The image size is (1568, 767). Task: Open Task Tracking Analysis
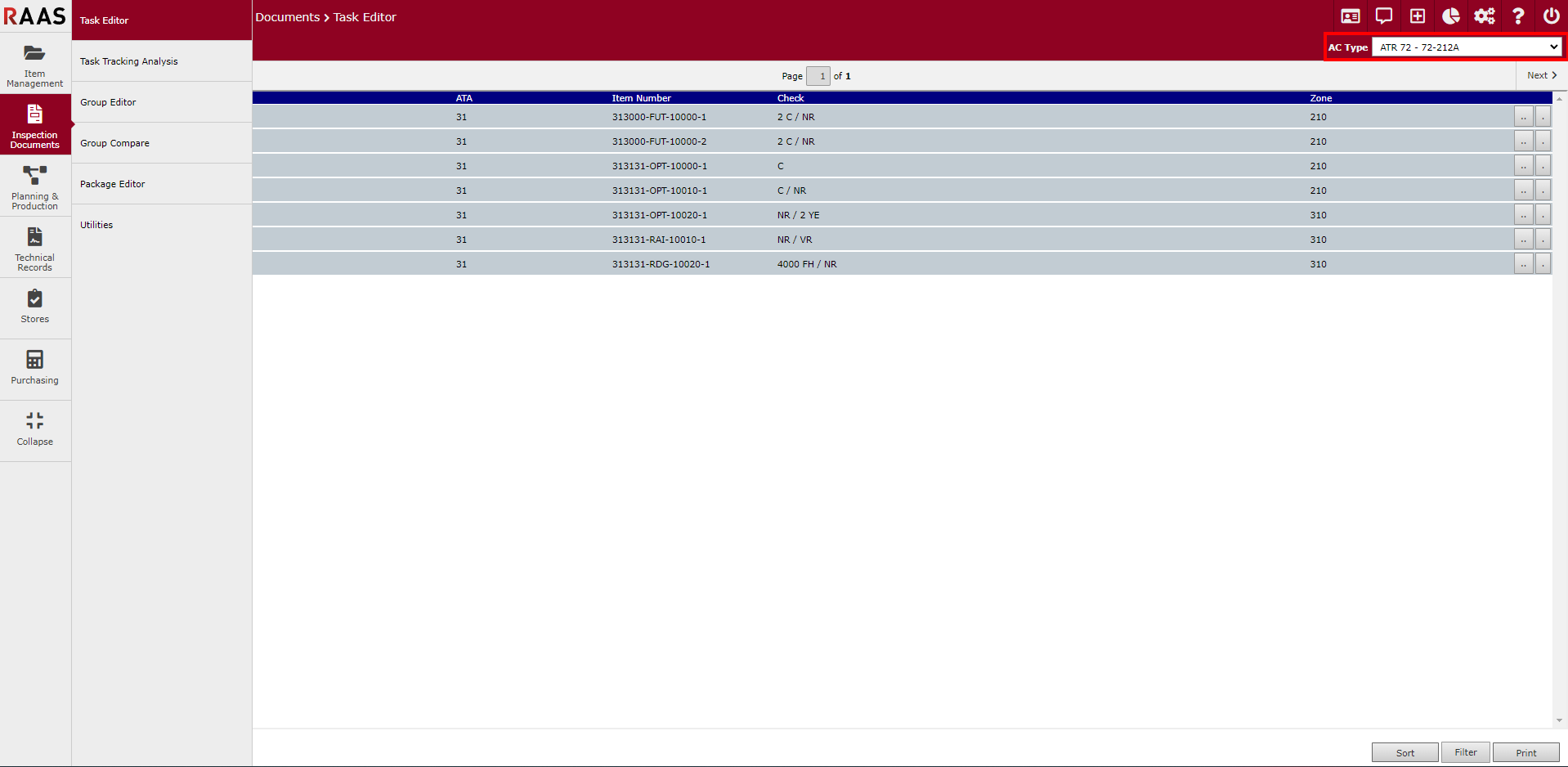(128, 61)
